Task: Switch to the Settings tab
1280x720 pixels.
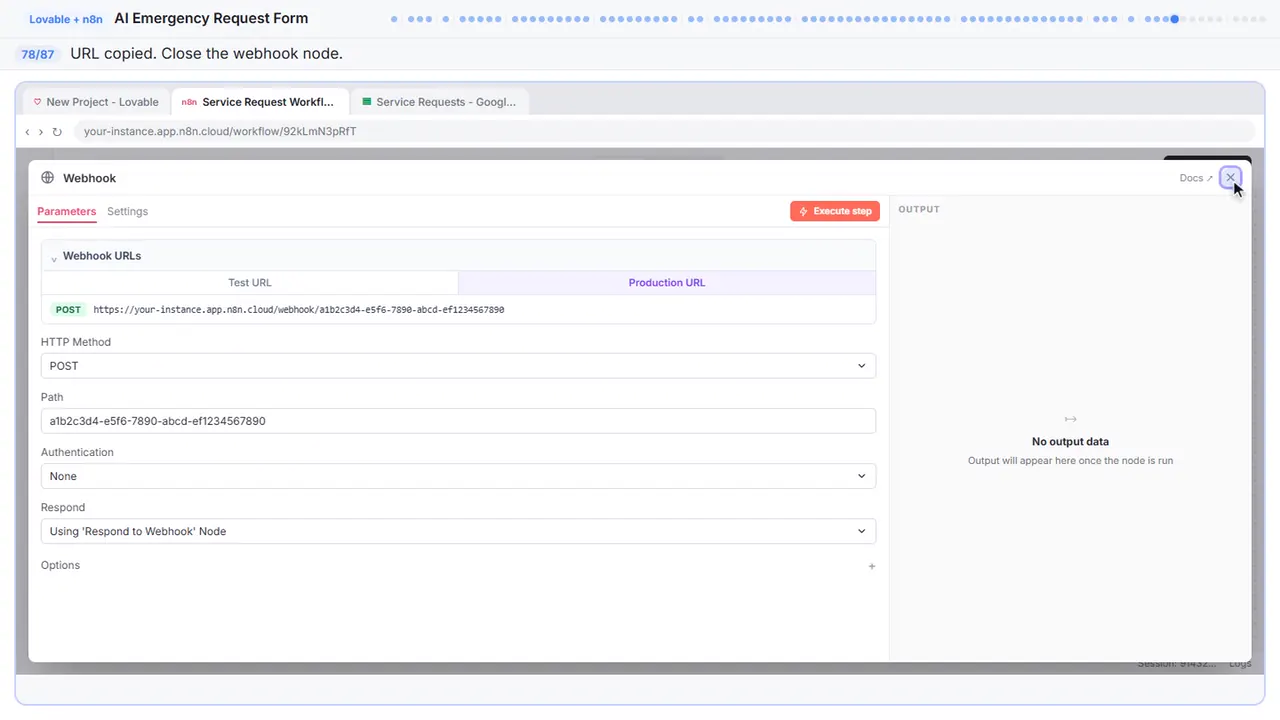Action: [x=127, y=211]
